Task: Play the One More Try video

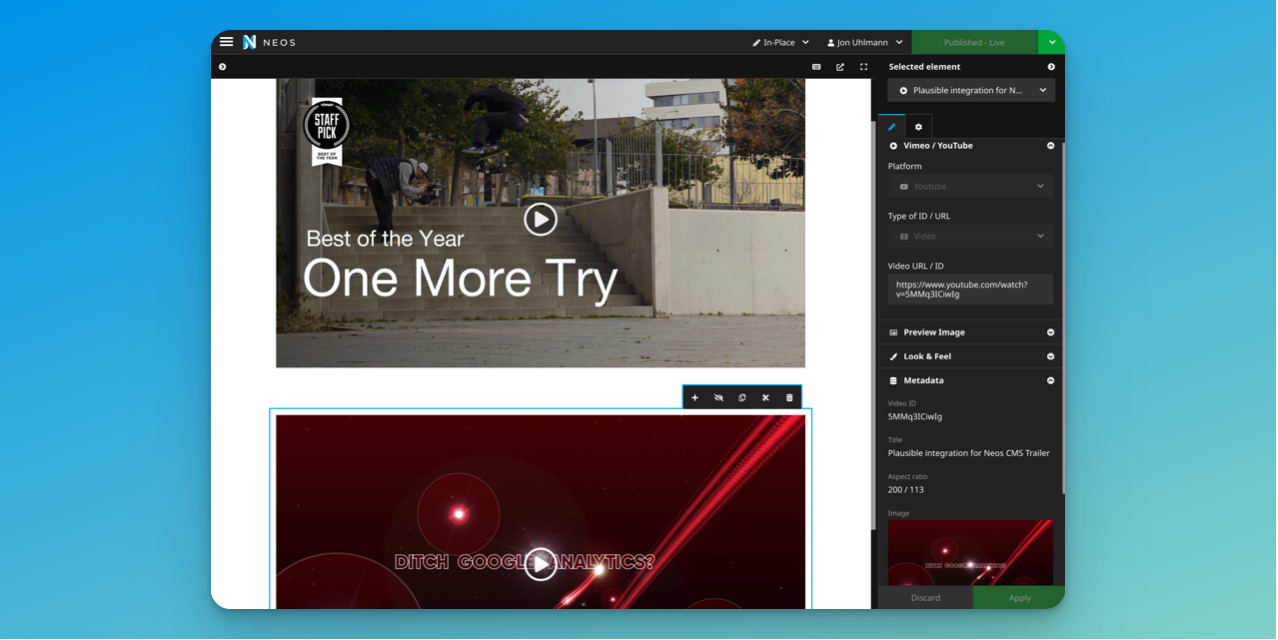Action: (540, 219)
